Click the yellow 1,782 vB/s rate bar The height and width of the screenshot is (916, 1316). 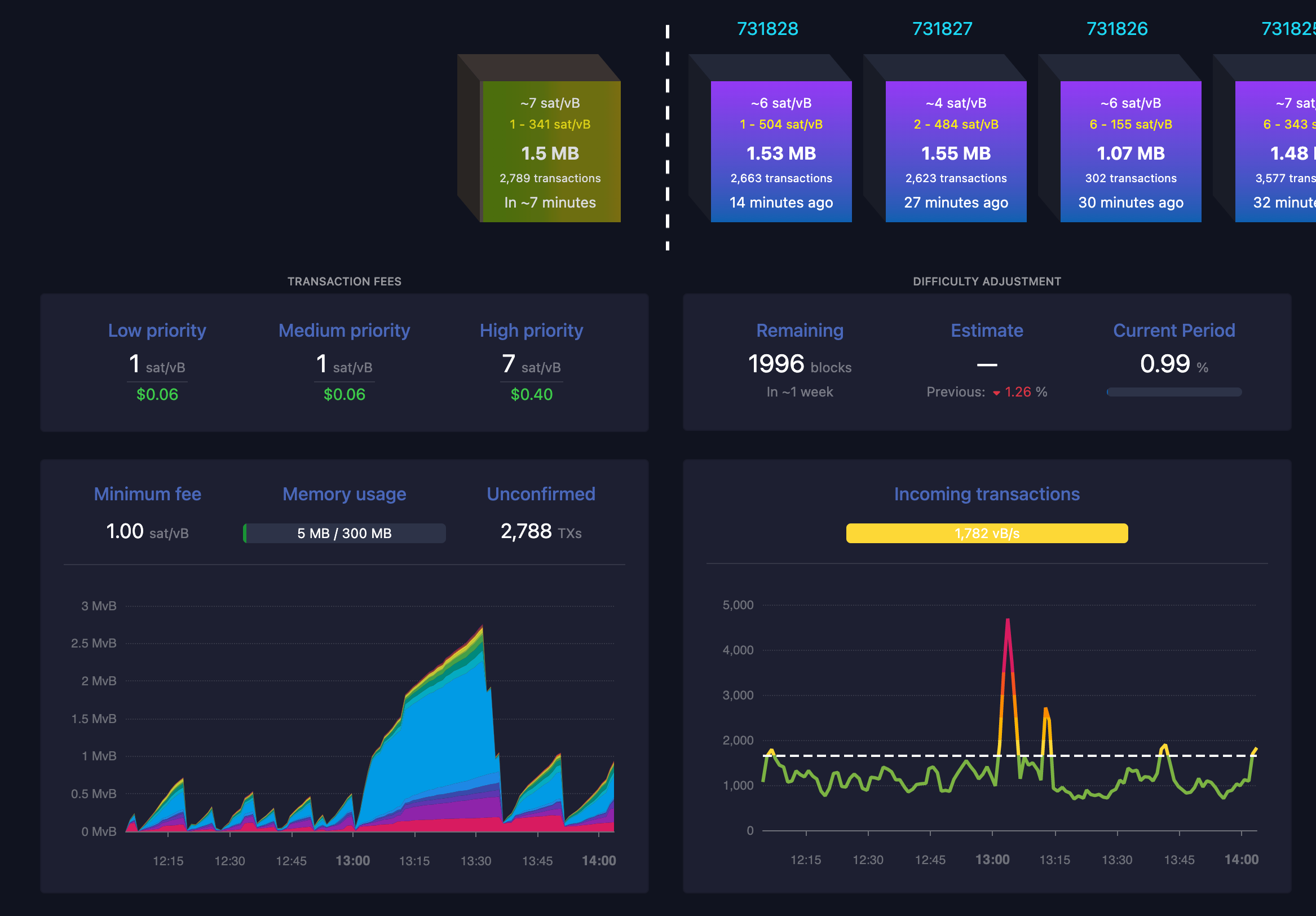[987, 533]
